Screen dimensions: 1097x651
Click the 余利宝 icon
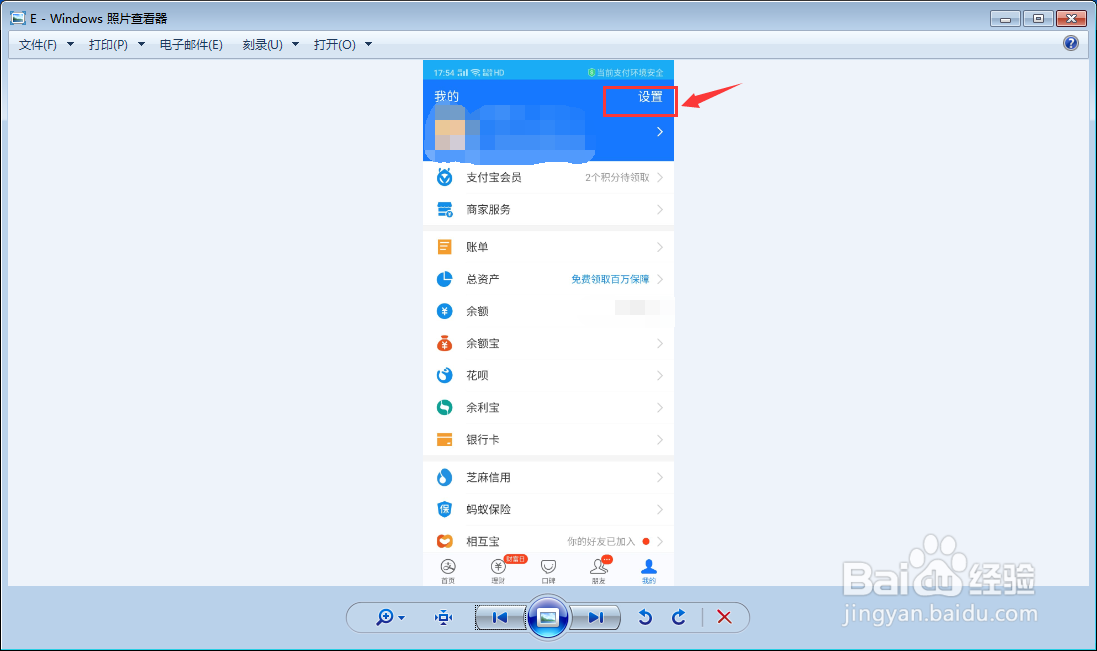(x=444, y=408)
